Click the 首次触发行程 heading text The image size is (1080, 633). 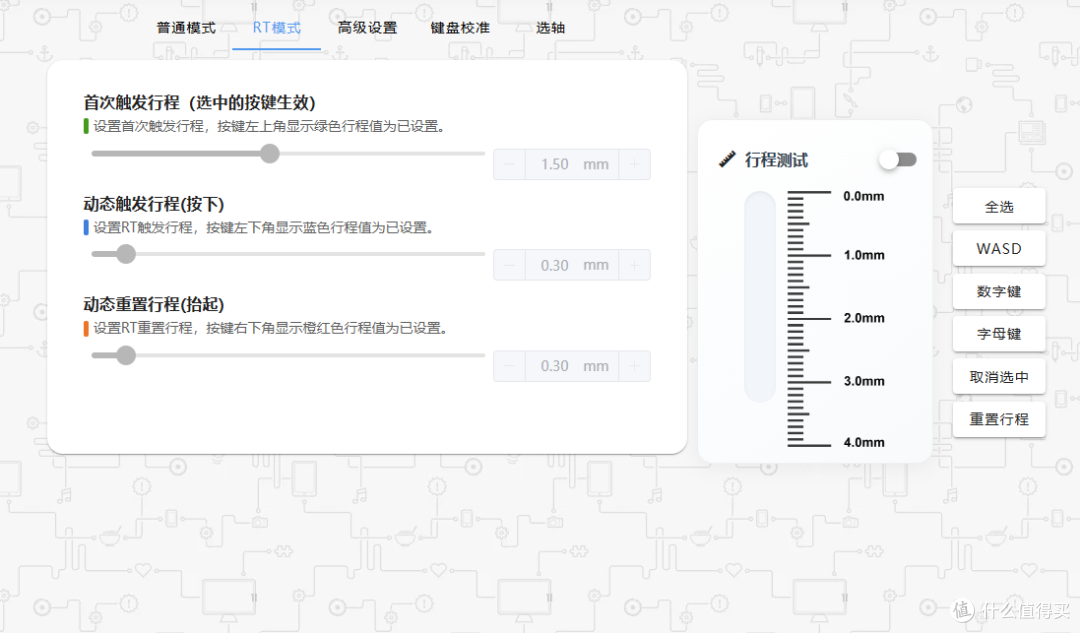click(x=199, y=103)
